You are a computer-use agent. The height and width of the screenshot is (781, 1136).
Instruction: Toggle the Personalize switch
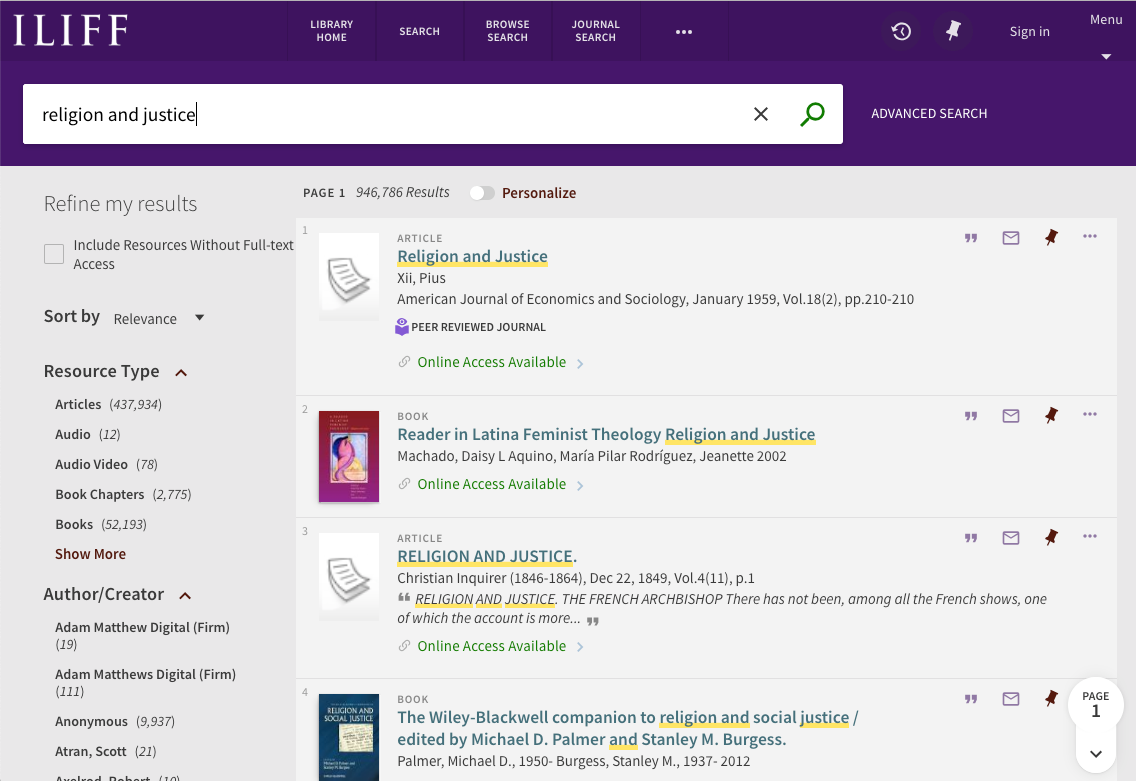(x=482, y=193)
